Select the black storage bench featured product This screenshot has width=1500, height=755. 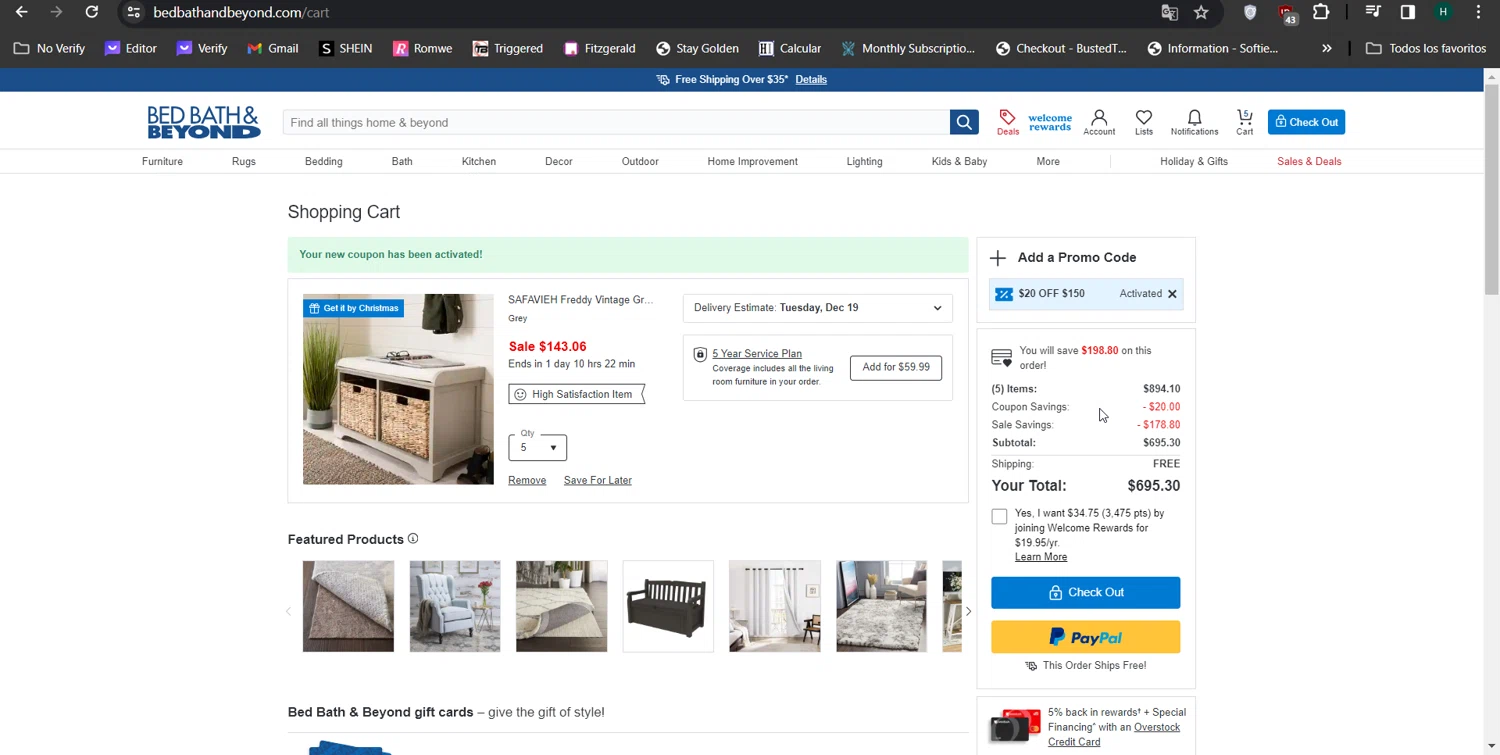click(668, 606)
